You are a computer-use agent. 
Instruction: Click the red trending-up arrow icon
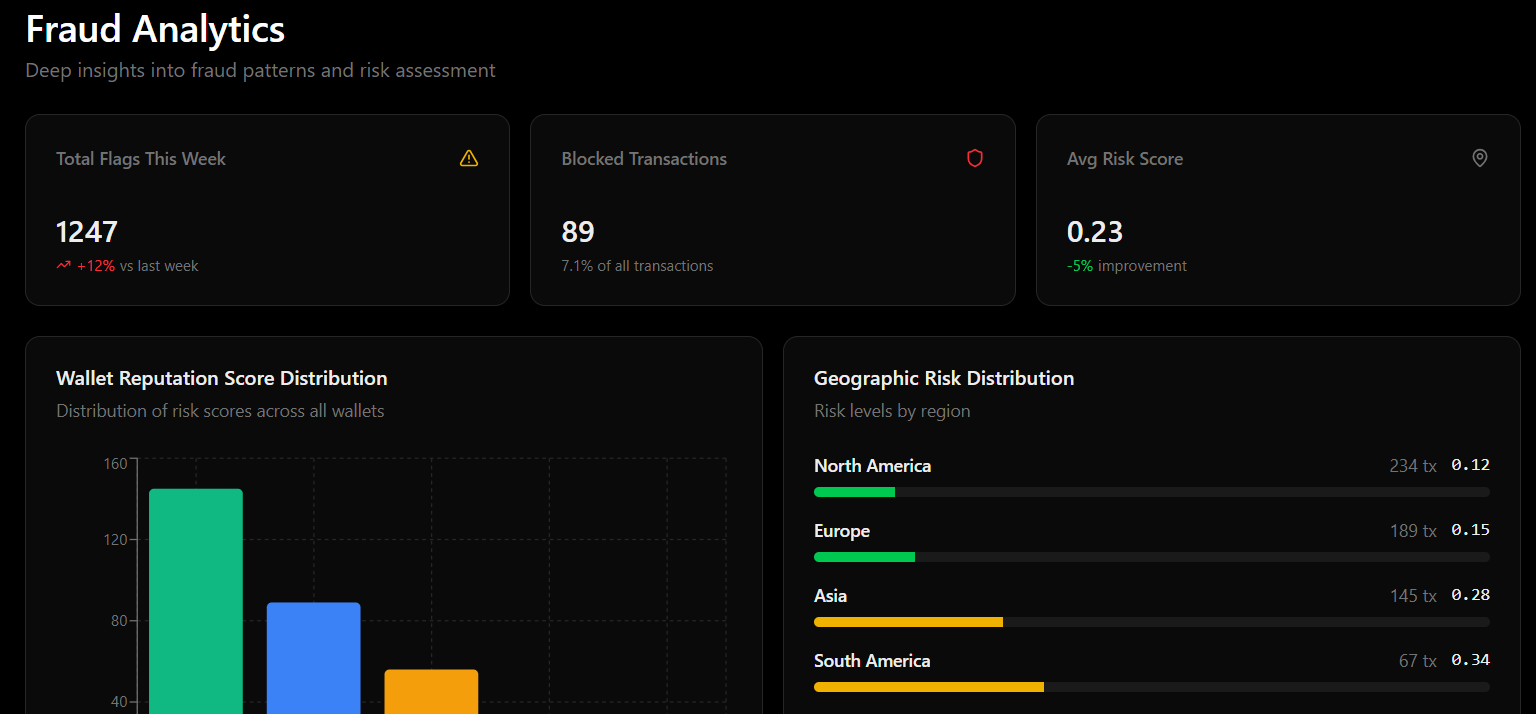(64, 266)
